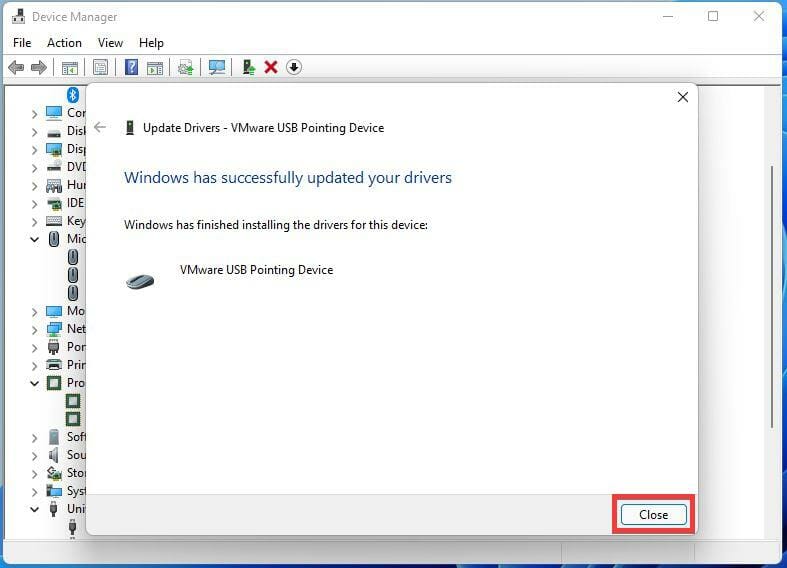The width and height of the screenshot is (787, 568).
Task: Expand the Storage controllers tree node
Action: tap(34, 474)
